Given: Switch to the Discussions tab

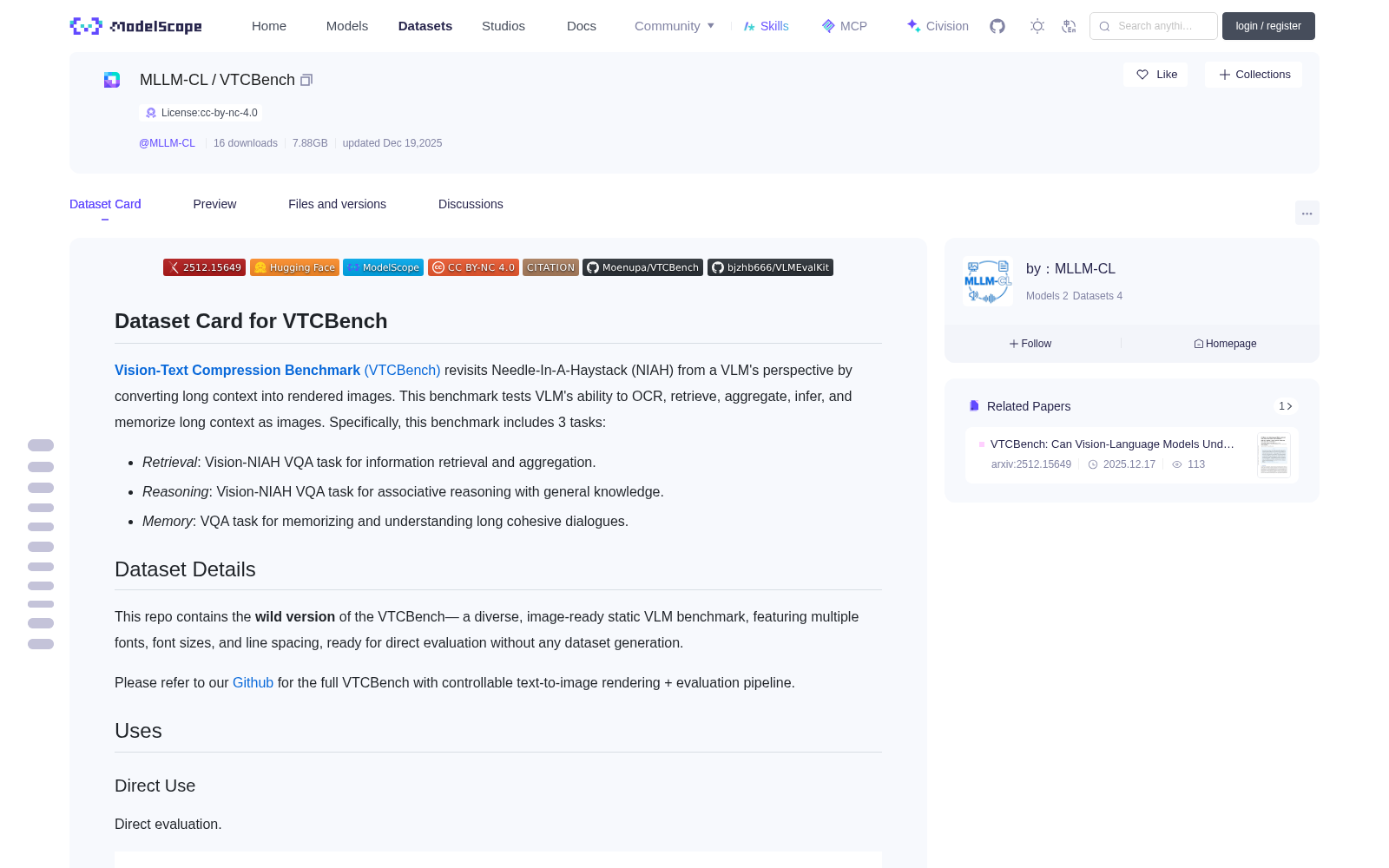Looking at the screenshot, I should pyautogui.click(x=471, y=204).
